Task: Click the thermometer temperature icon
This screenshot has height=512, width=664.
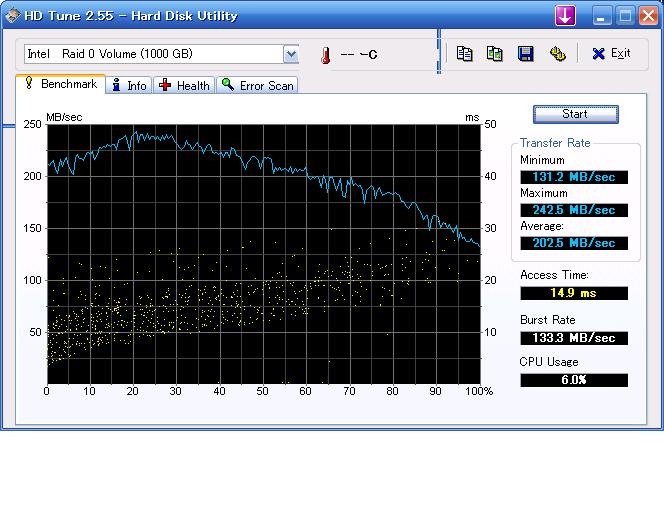Action: [x=325, y=55]
